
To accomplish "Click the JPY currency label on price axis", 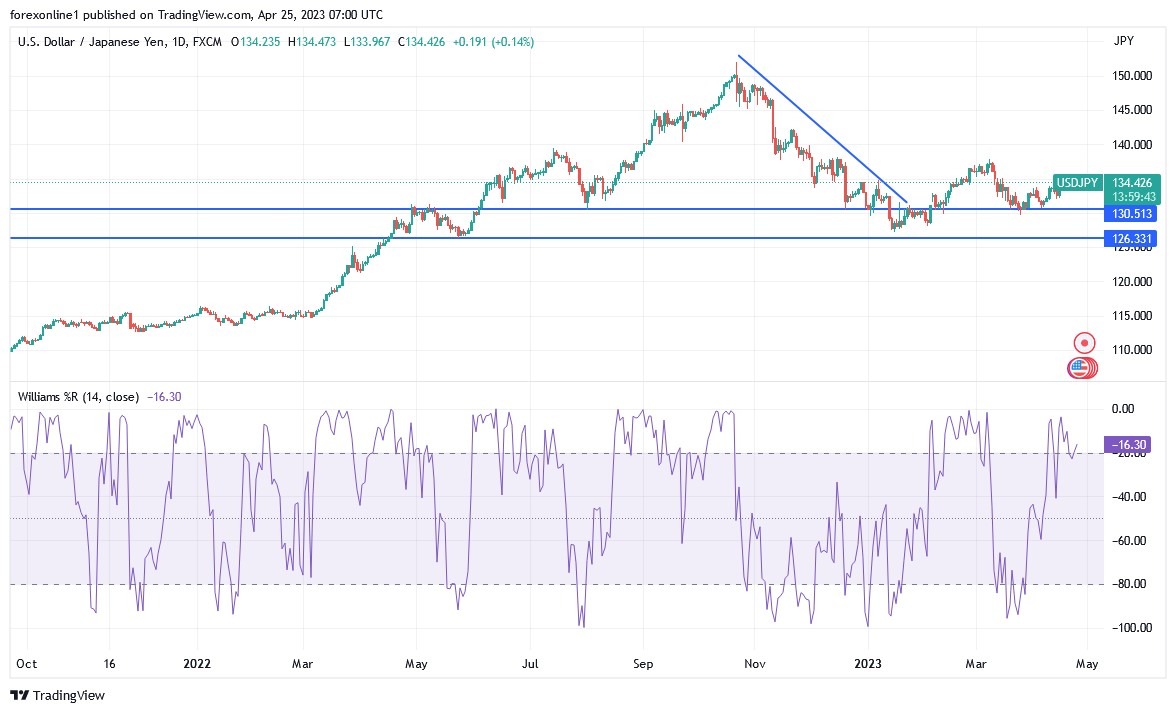I will [x=1123, y=41].
